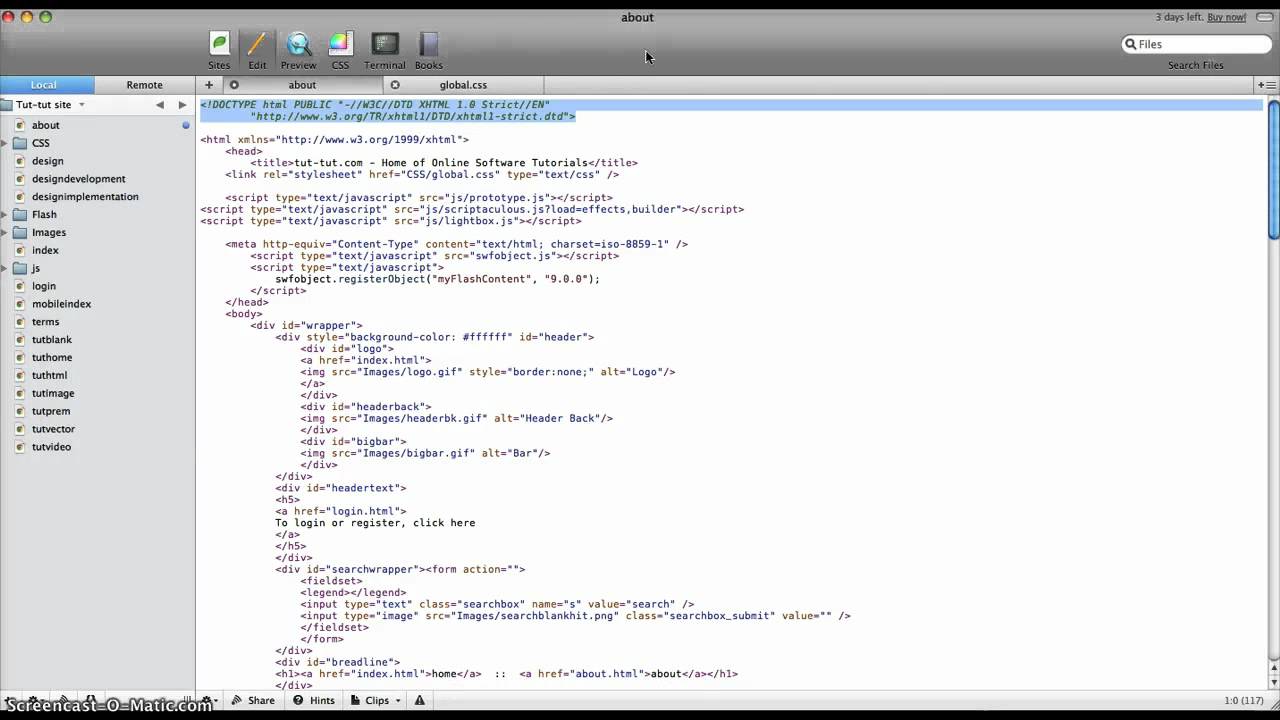Open the Clips dropdown menu
This screenshot has width=1280, height=720.
pyautogui.click(x=376, y=701)
